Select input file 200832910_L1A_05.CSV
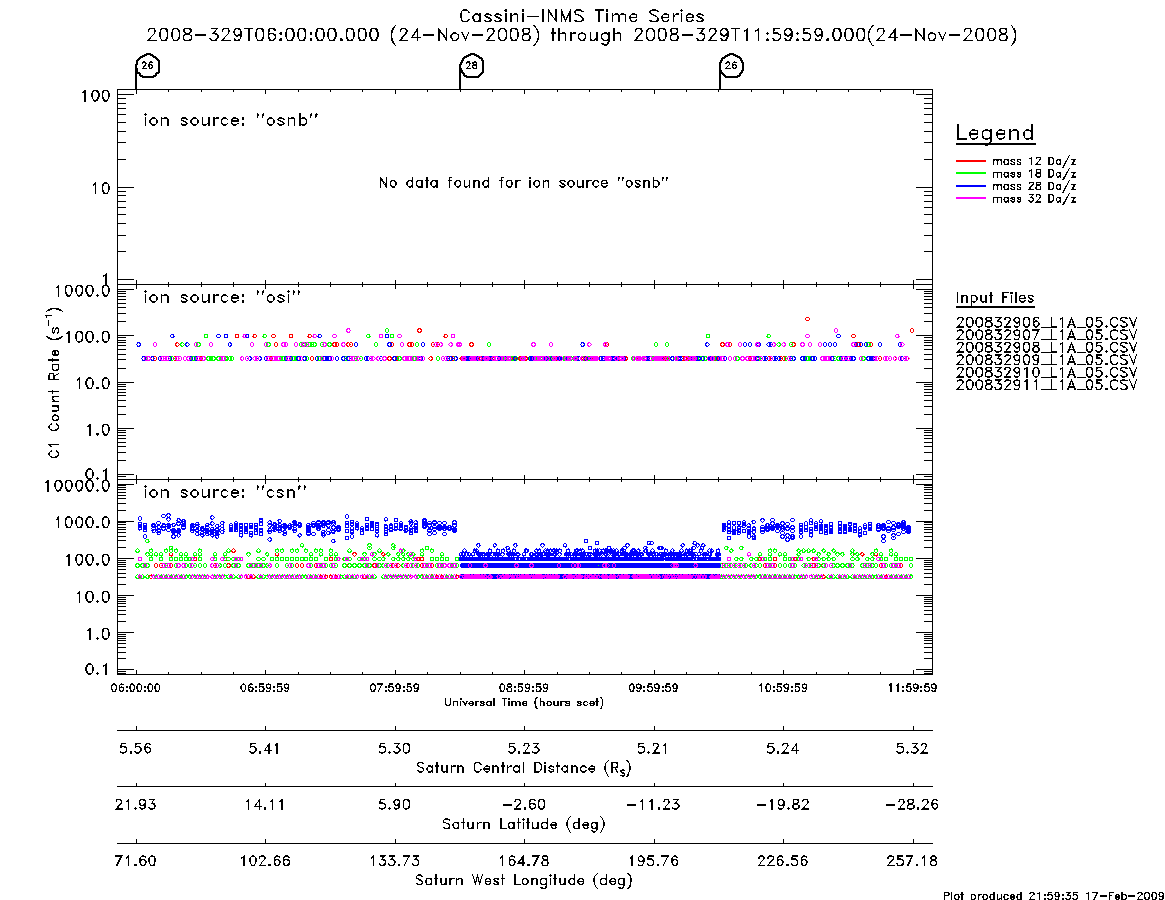Viewport: 1165px width, 900px height. click(x=1046, y=372)
